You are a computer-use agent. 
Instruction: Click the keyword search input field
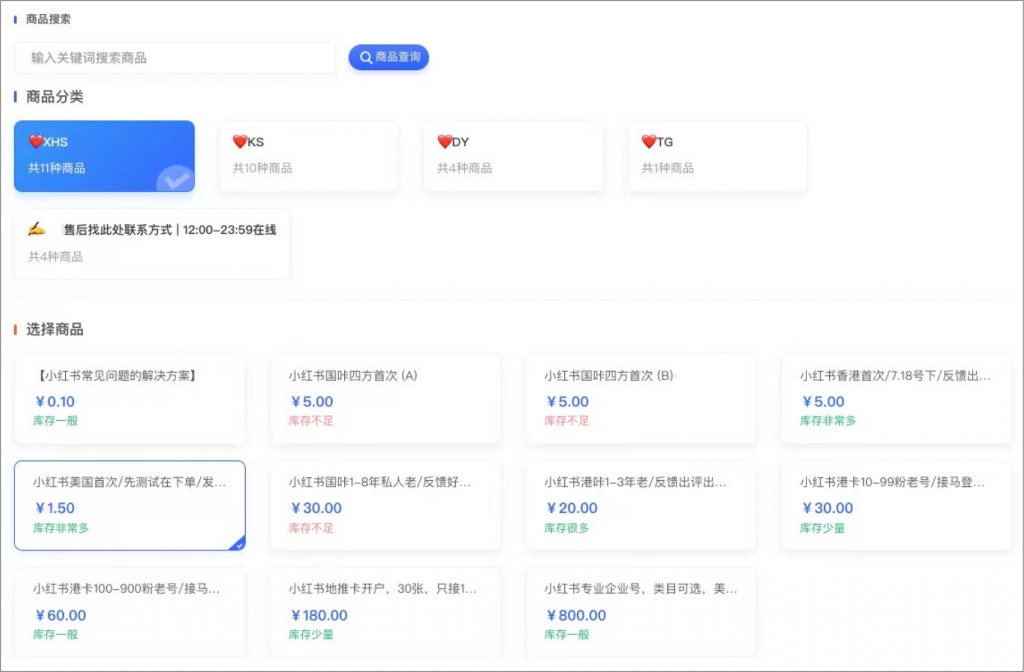click(175, 59)
